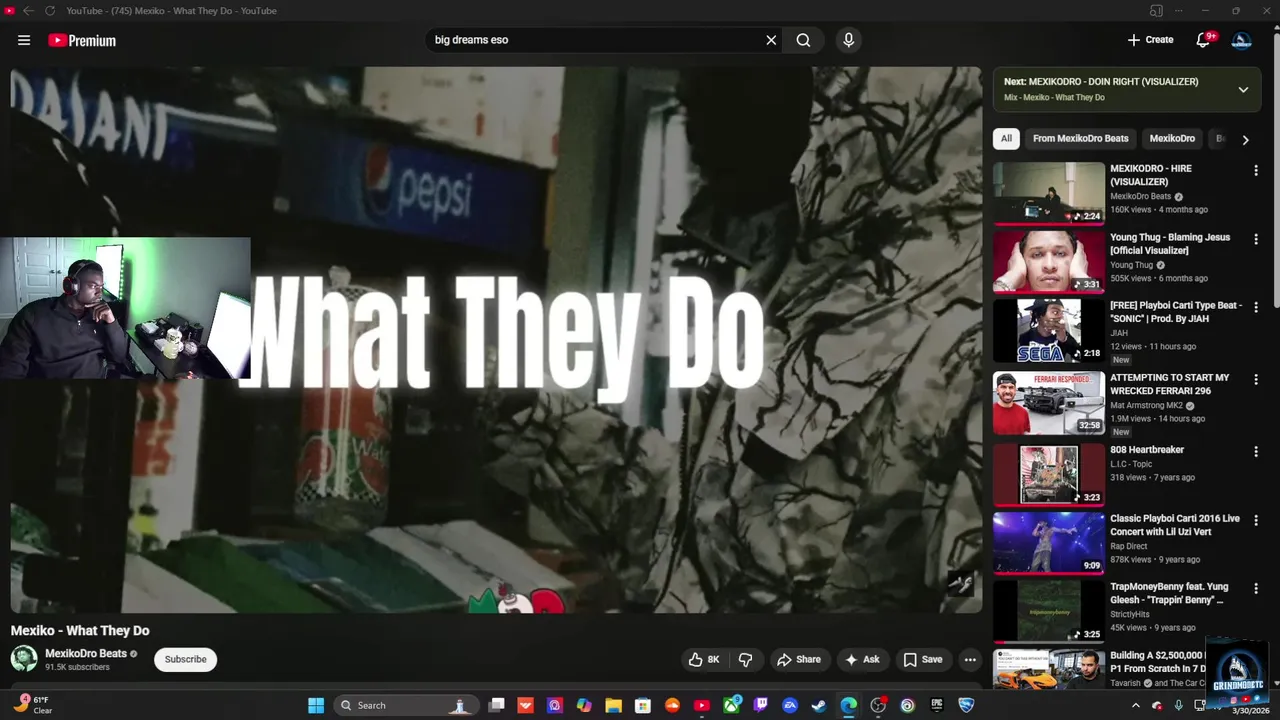Open Microsoft Store from the taskbar

pos(643,705)
